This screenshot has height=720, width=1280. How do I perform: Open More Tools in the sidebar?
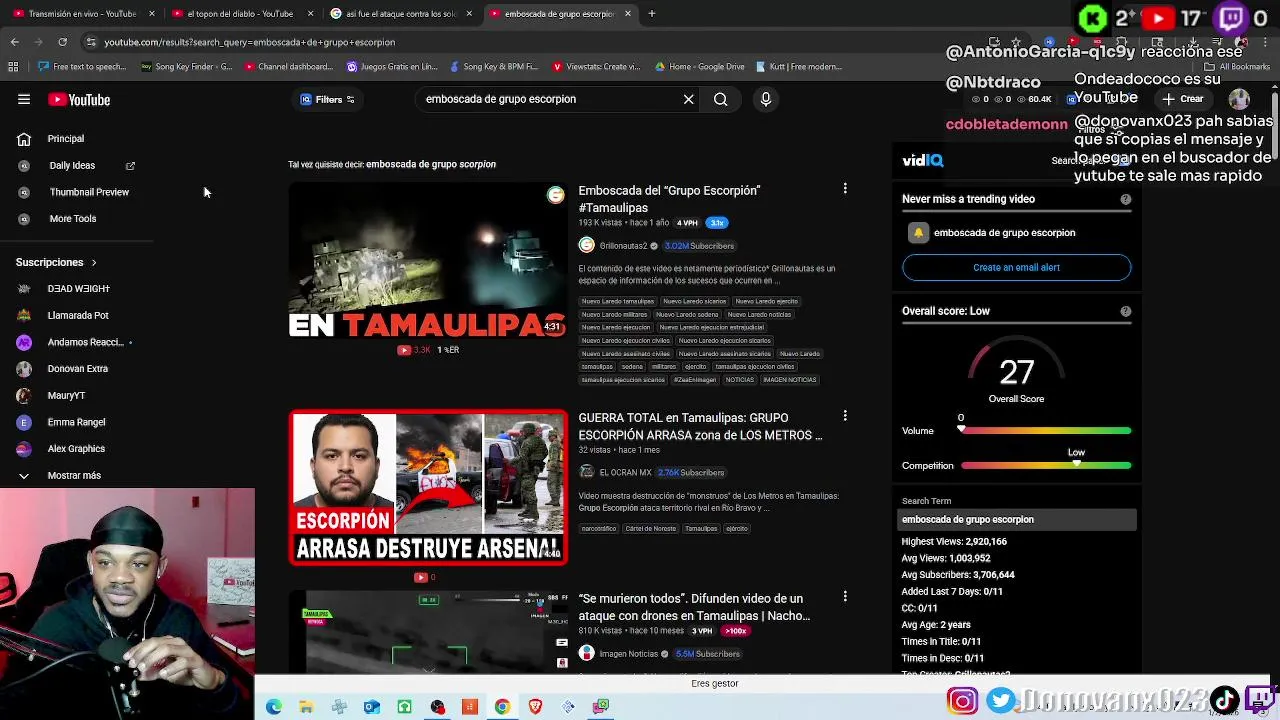[x=73, y=219]
